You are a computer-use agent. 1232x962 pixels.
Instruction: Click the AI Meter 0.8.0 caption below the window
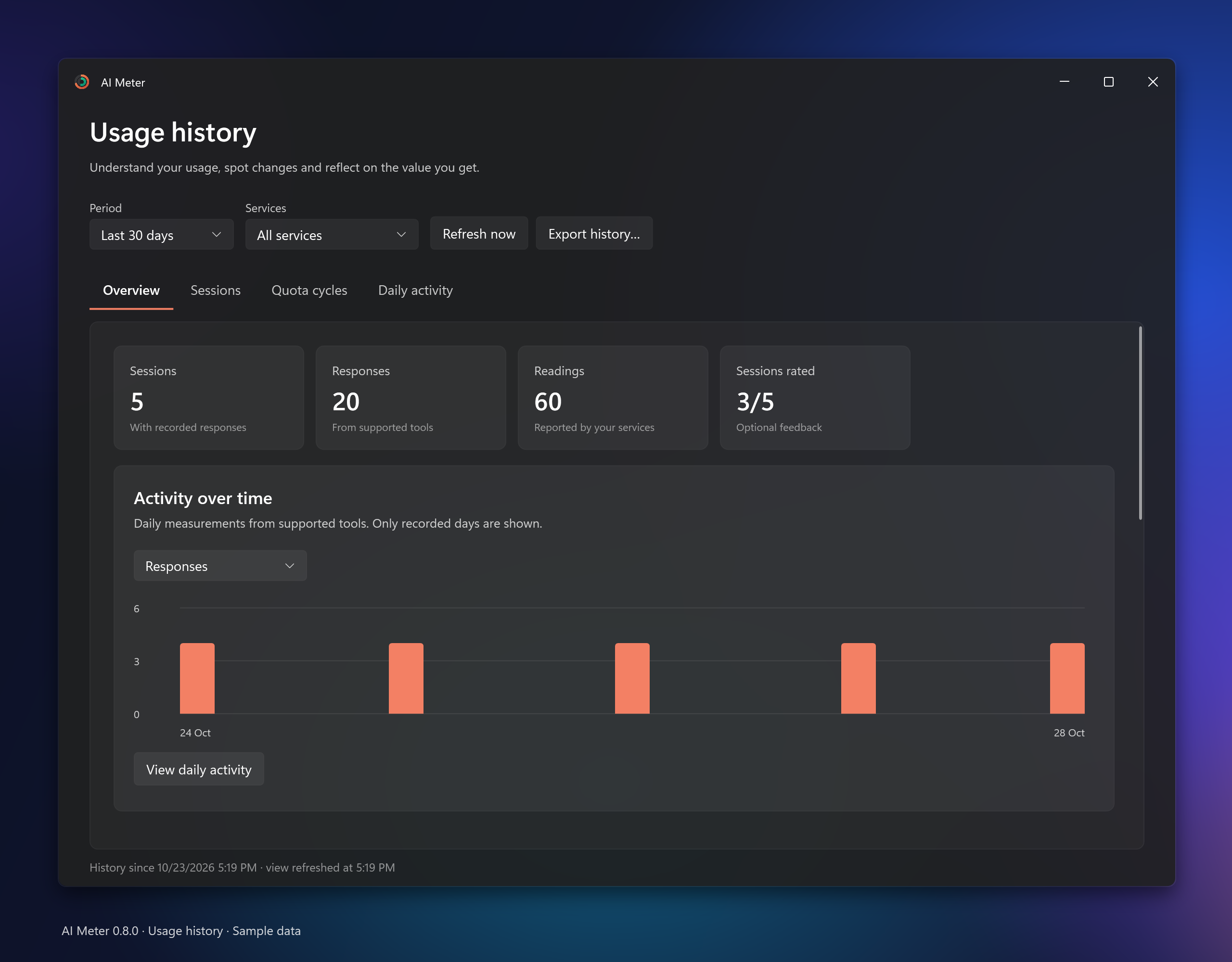point(181,930)
